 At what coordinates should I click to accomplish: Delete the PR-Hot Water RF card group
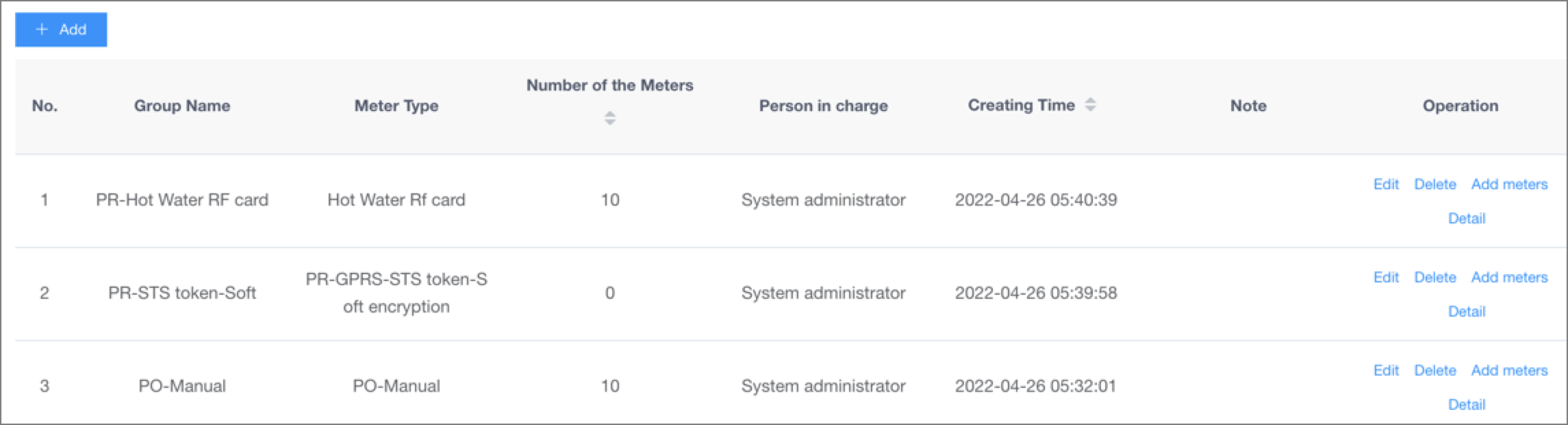coord(1434,184)
